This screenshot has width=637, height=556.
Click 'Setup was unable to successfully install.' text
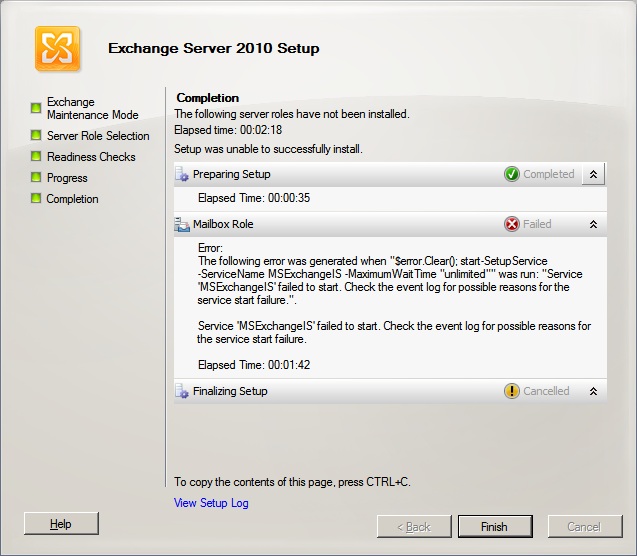tap(268, 149)
